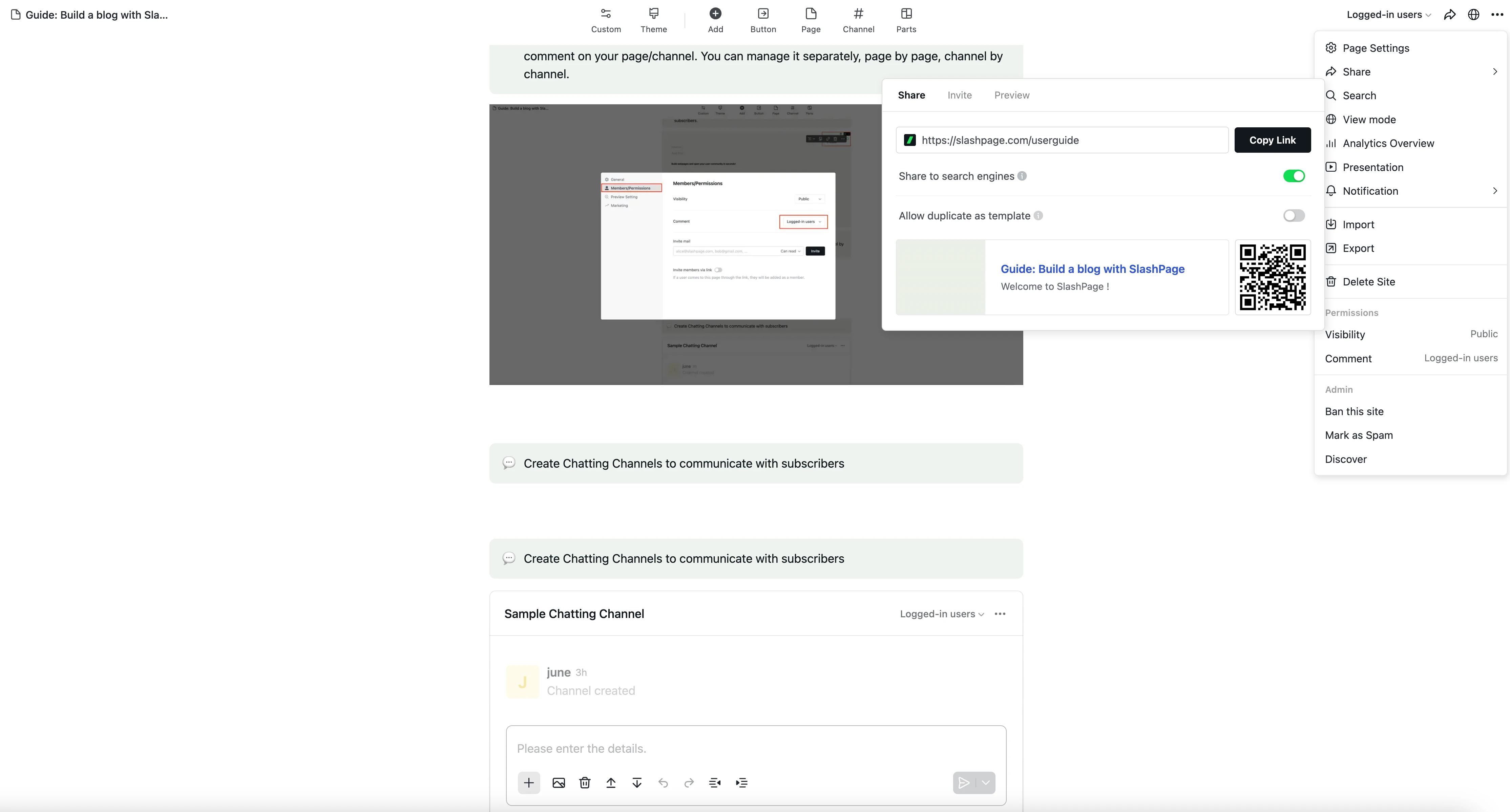This screenshot has width=1510, height=812.
Task: Disable Share to search engines toggle
Action: (1294, 176)
